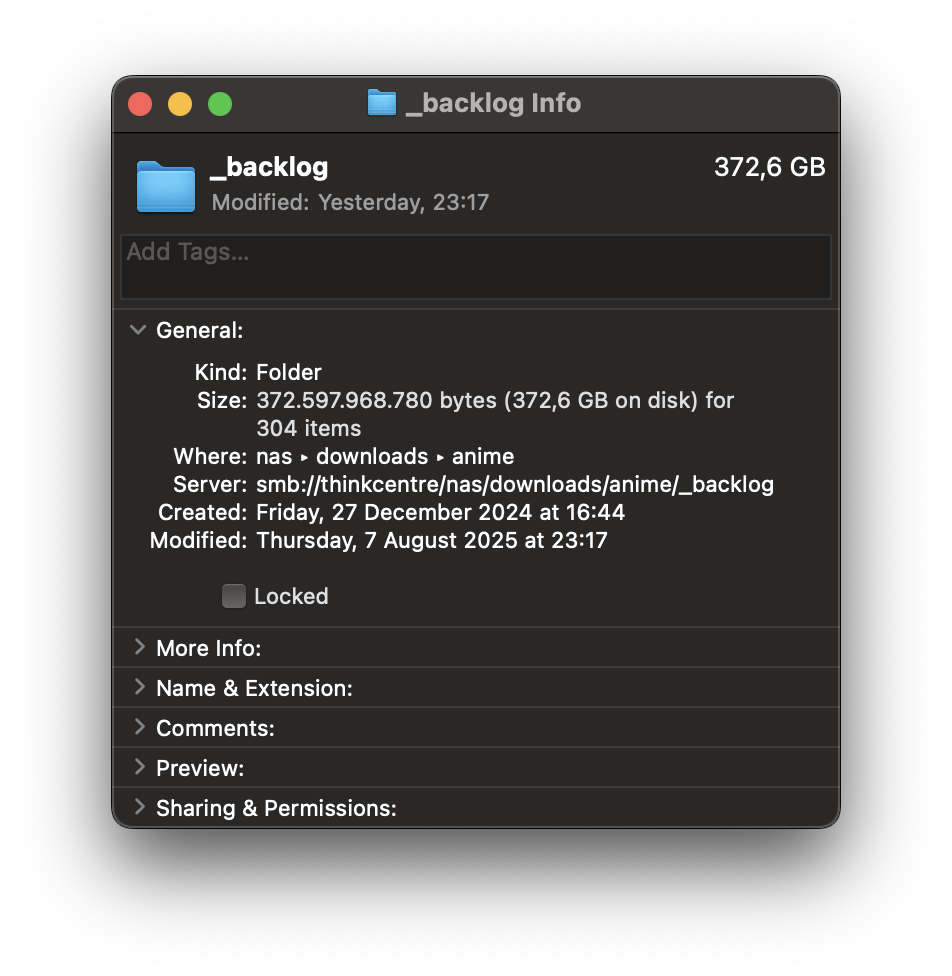Image resolution: width=952 pixels, height=976 pixels.
Task: Click the Created date 'Friday, 27 December 2024'
Action: [395, 512]
